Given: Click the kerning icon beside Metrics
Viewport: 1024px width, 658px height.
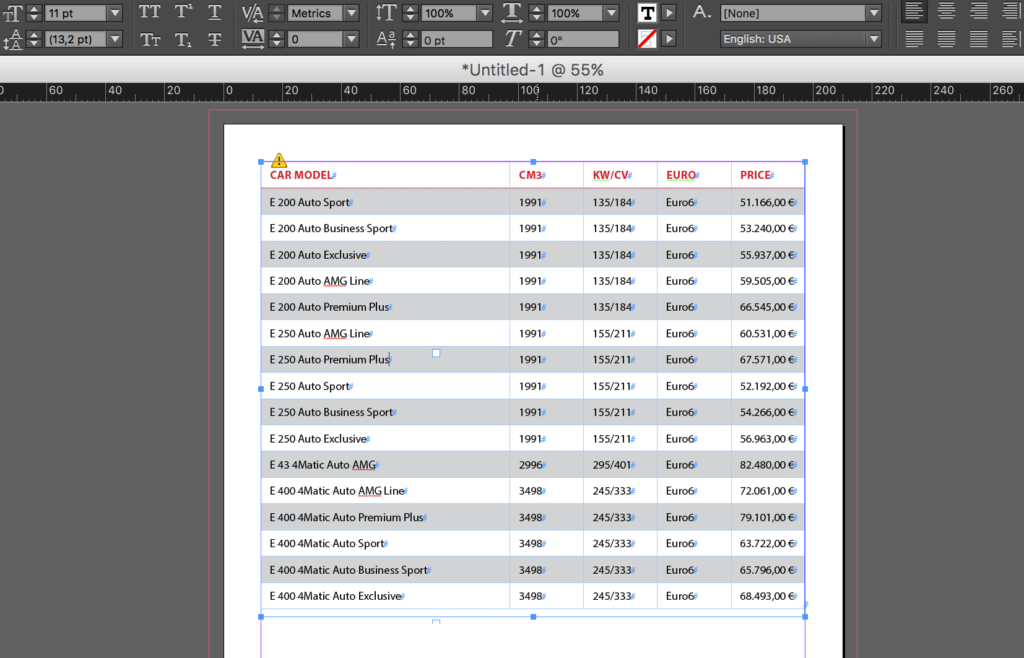Looking at the screenshot, I should (252, 13).
